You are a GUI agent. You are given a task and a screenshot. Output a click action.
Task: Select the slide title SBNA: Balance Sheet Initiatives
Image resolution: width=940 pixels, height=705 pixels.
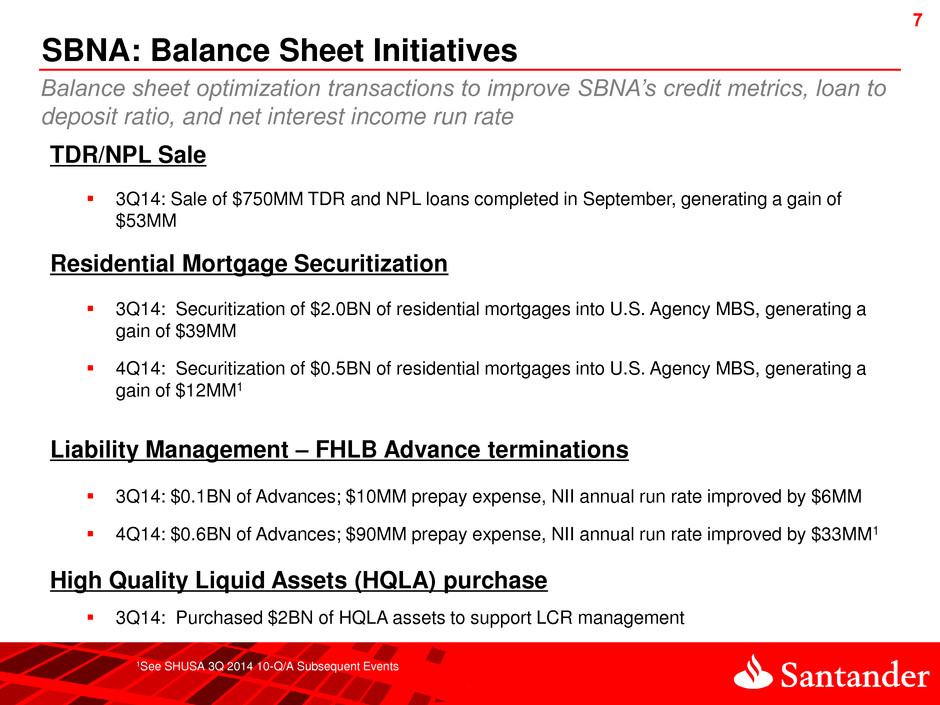pos(279,48)
